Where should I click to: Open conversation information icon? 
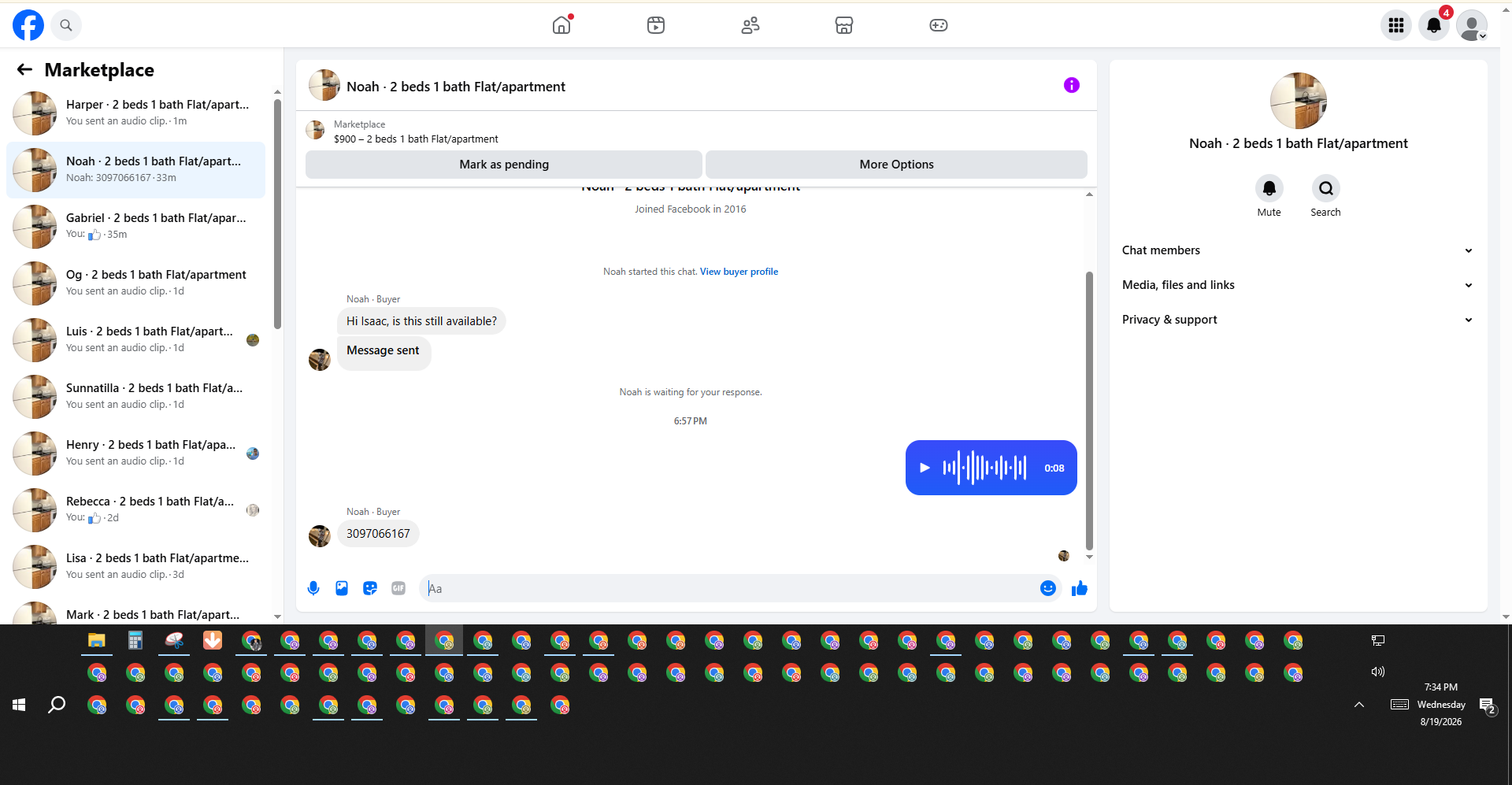click(1072, 85)
